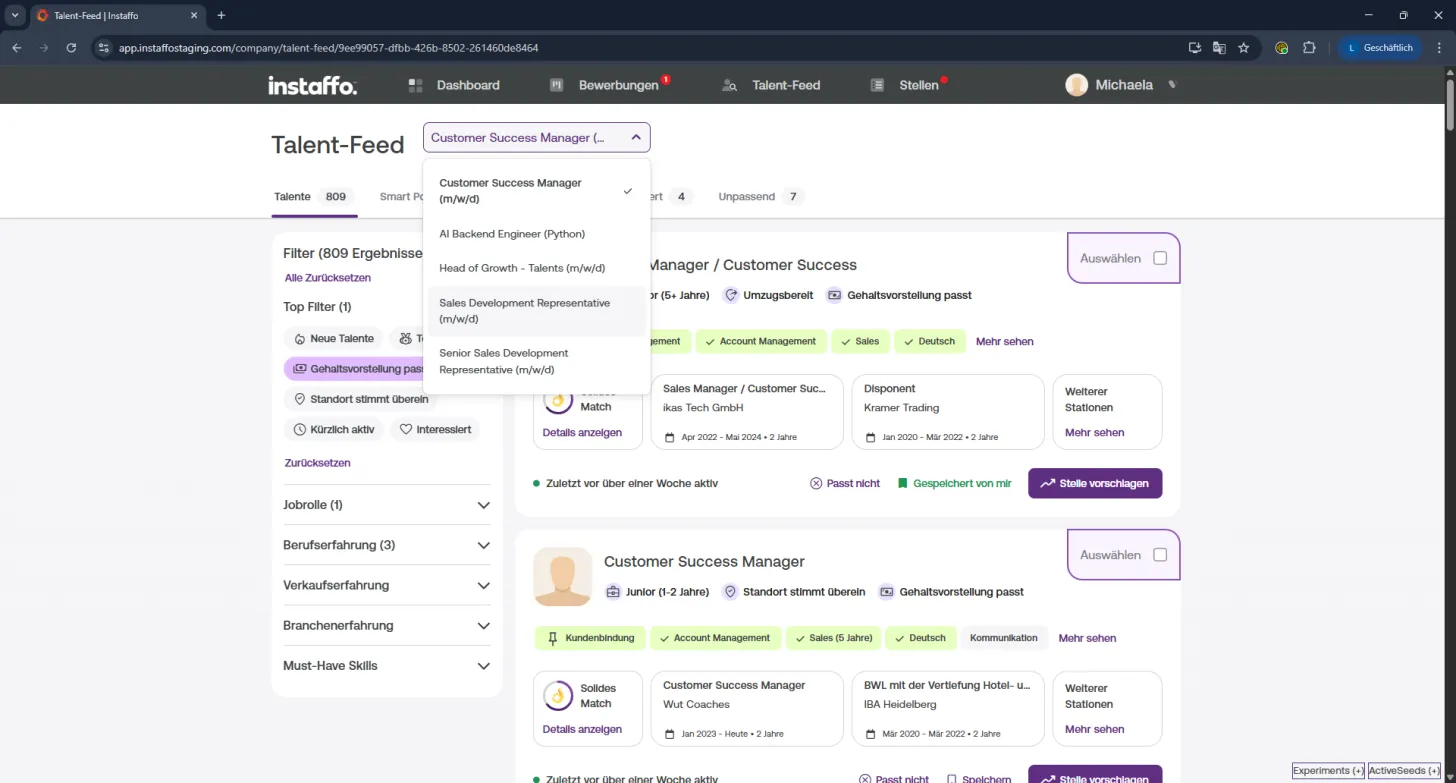Toggle the Gehaltsvorstellung passt filter chip
This screenshot has width=1456, height=783.
(360, 369)
